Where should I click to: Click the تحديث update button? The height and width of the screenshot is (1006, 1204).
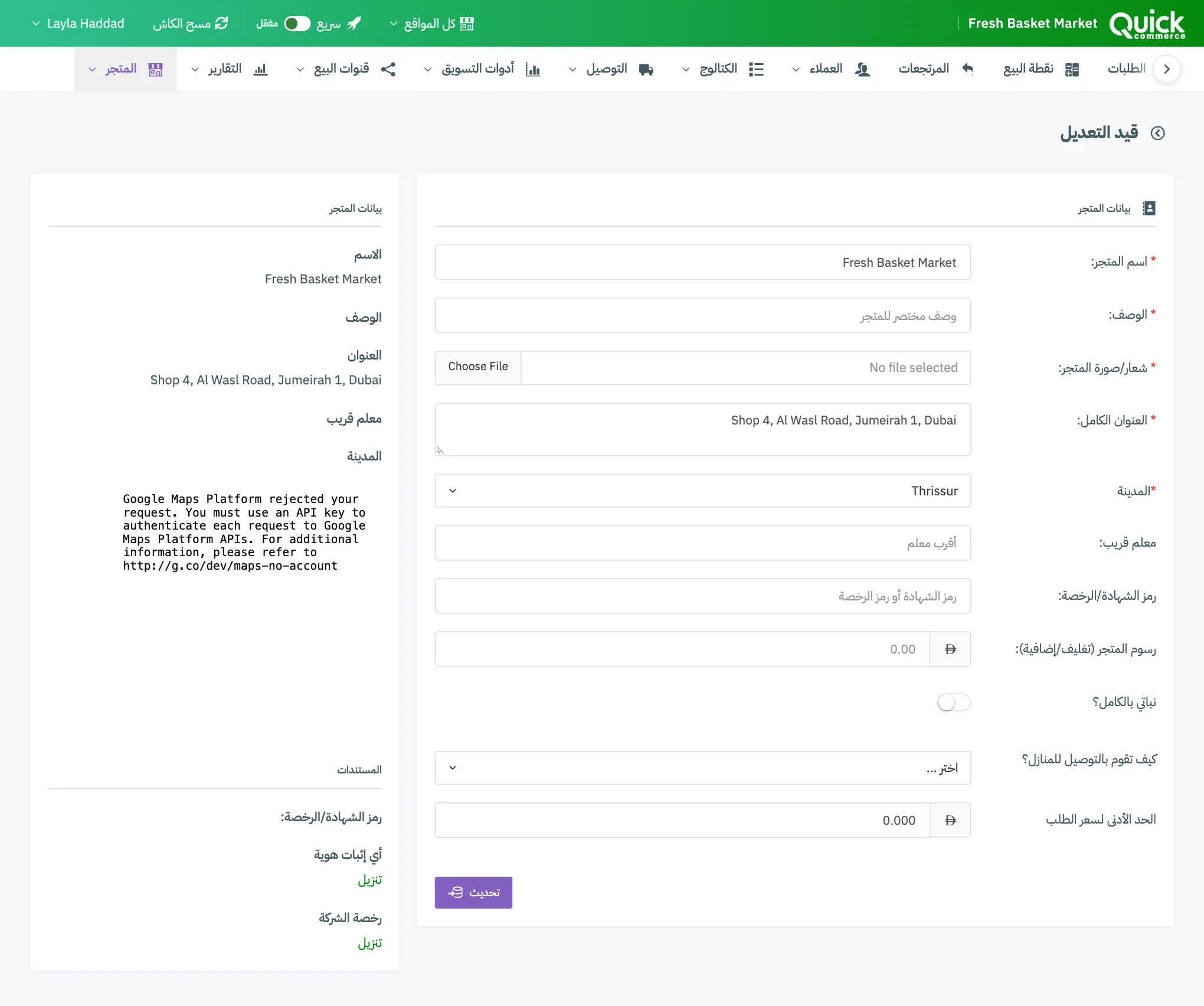point(473,893)
